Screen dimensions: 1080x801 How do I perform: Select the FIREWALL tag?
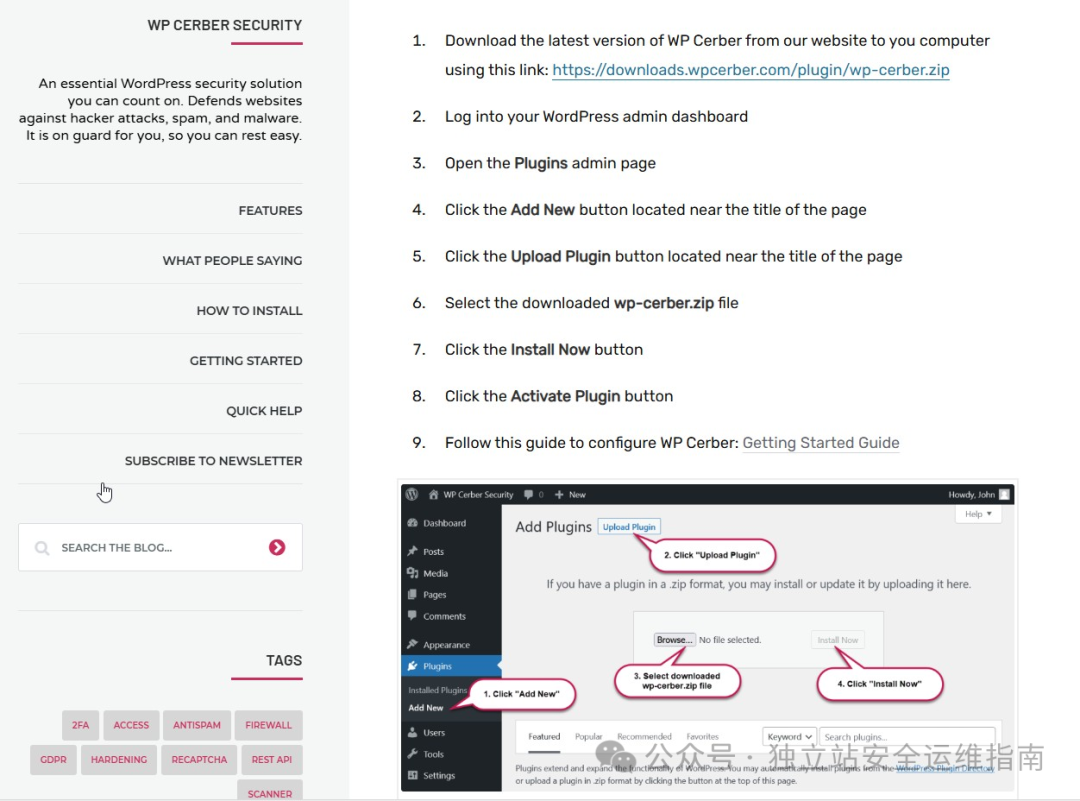(x=269, y=725)
